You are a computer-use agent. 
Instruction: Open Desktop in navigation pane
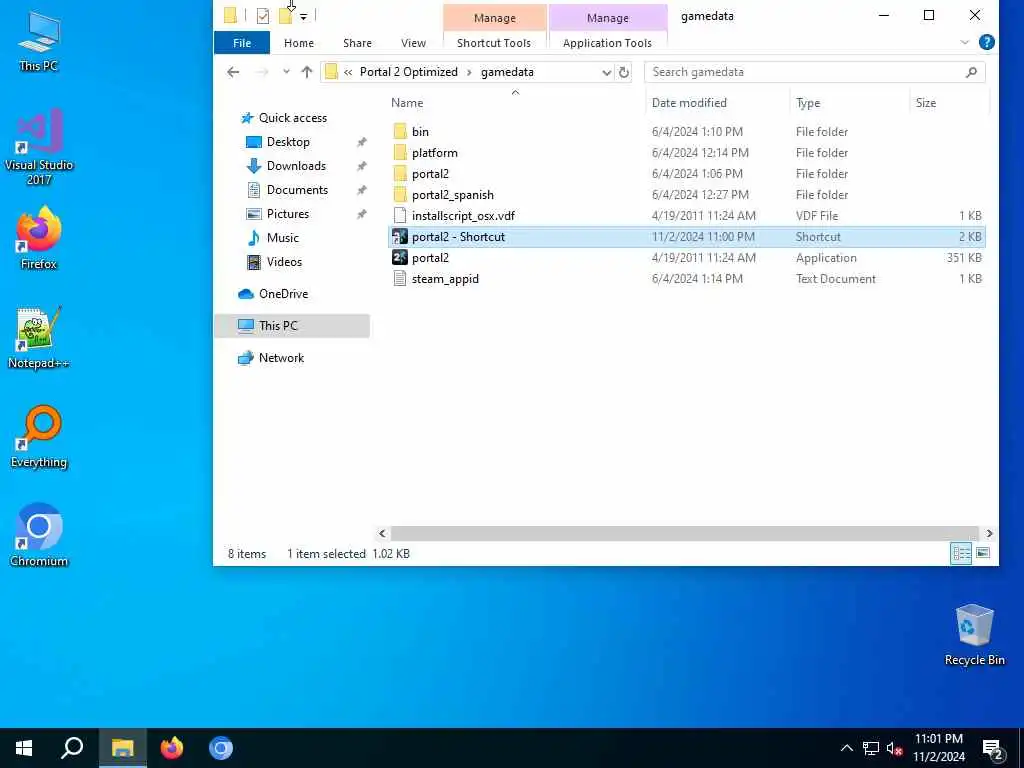(288, 142)
